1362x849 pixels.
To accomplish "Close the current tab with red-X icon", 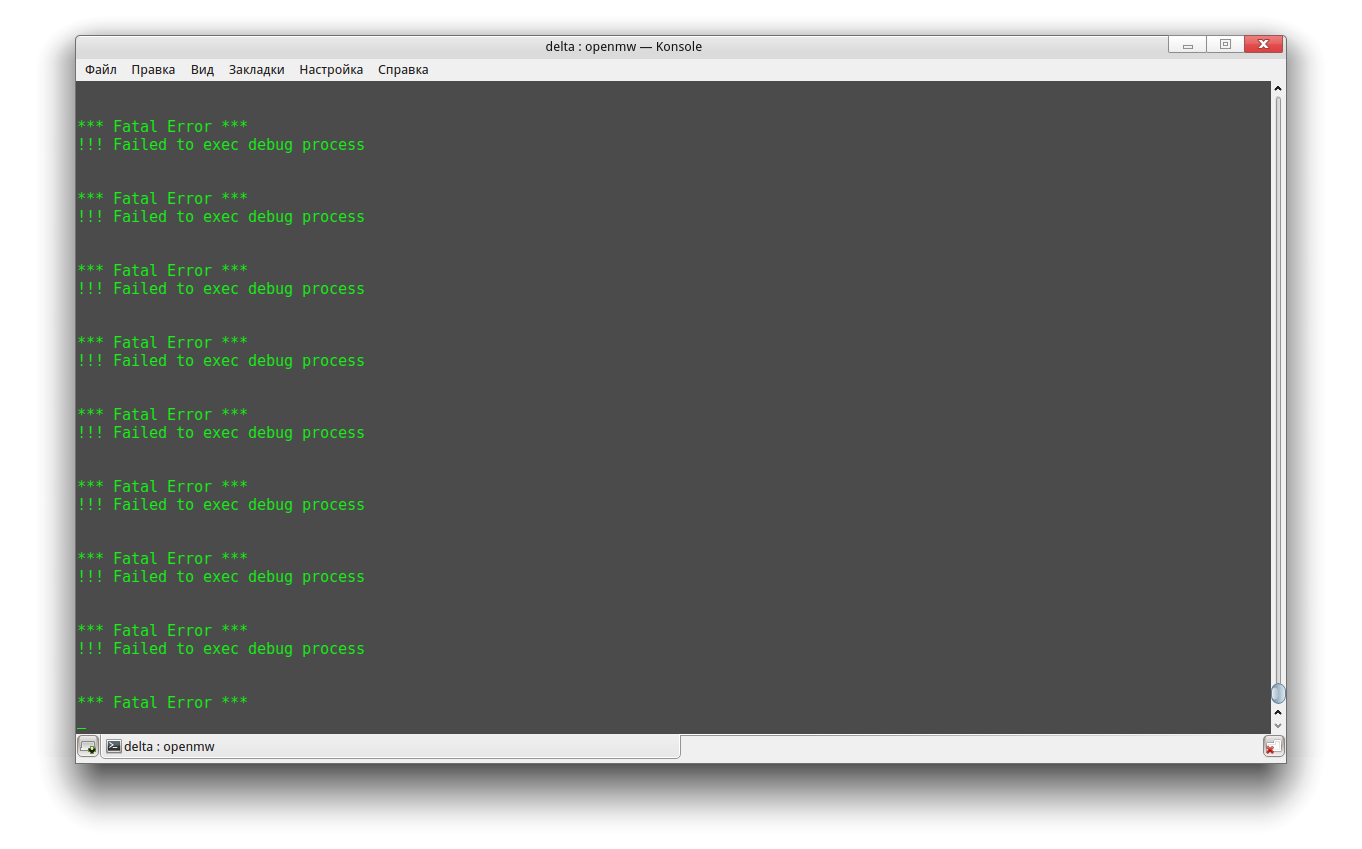I will click(x=1273, y=746).
